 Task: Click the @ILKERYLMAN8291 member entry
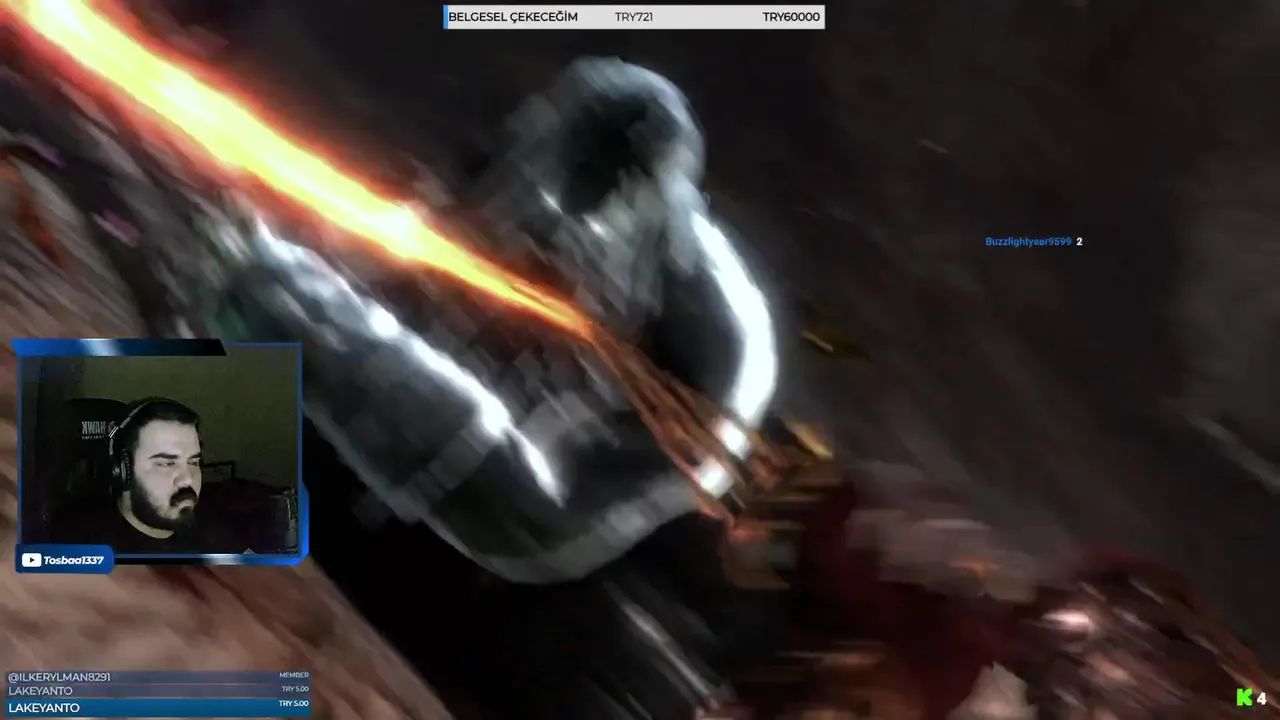coord(59,677)
